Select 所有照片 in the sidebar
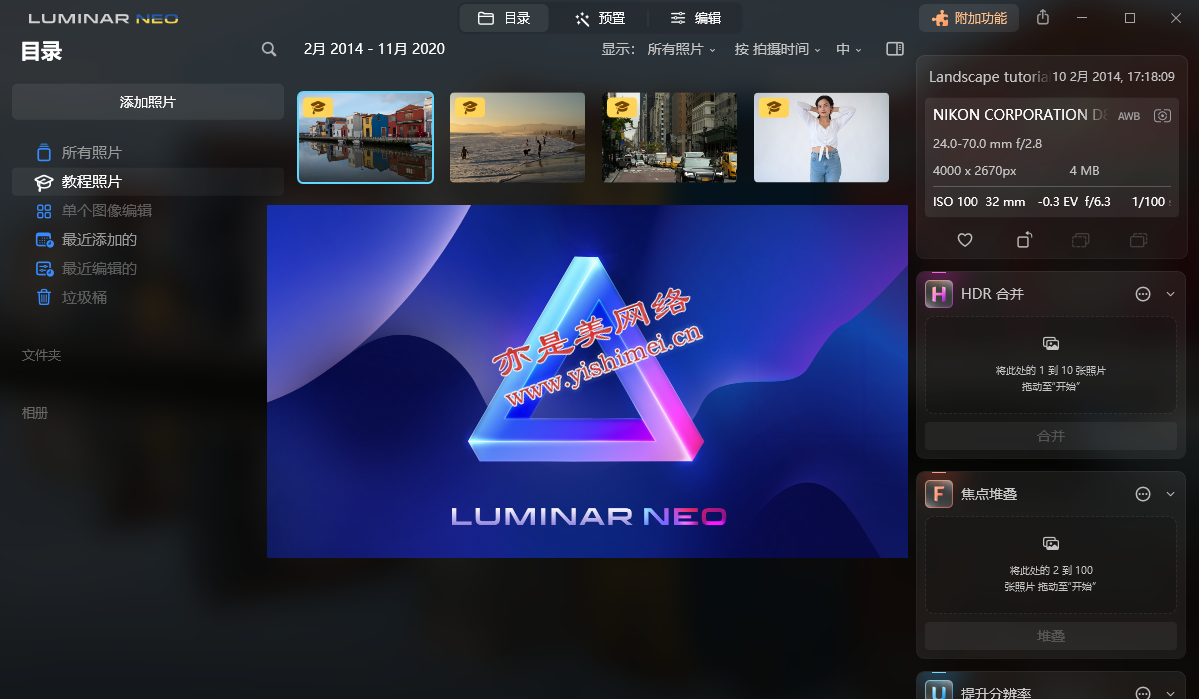The height and width of the screenshot is (699, 1199). [x=148, y=153]
